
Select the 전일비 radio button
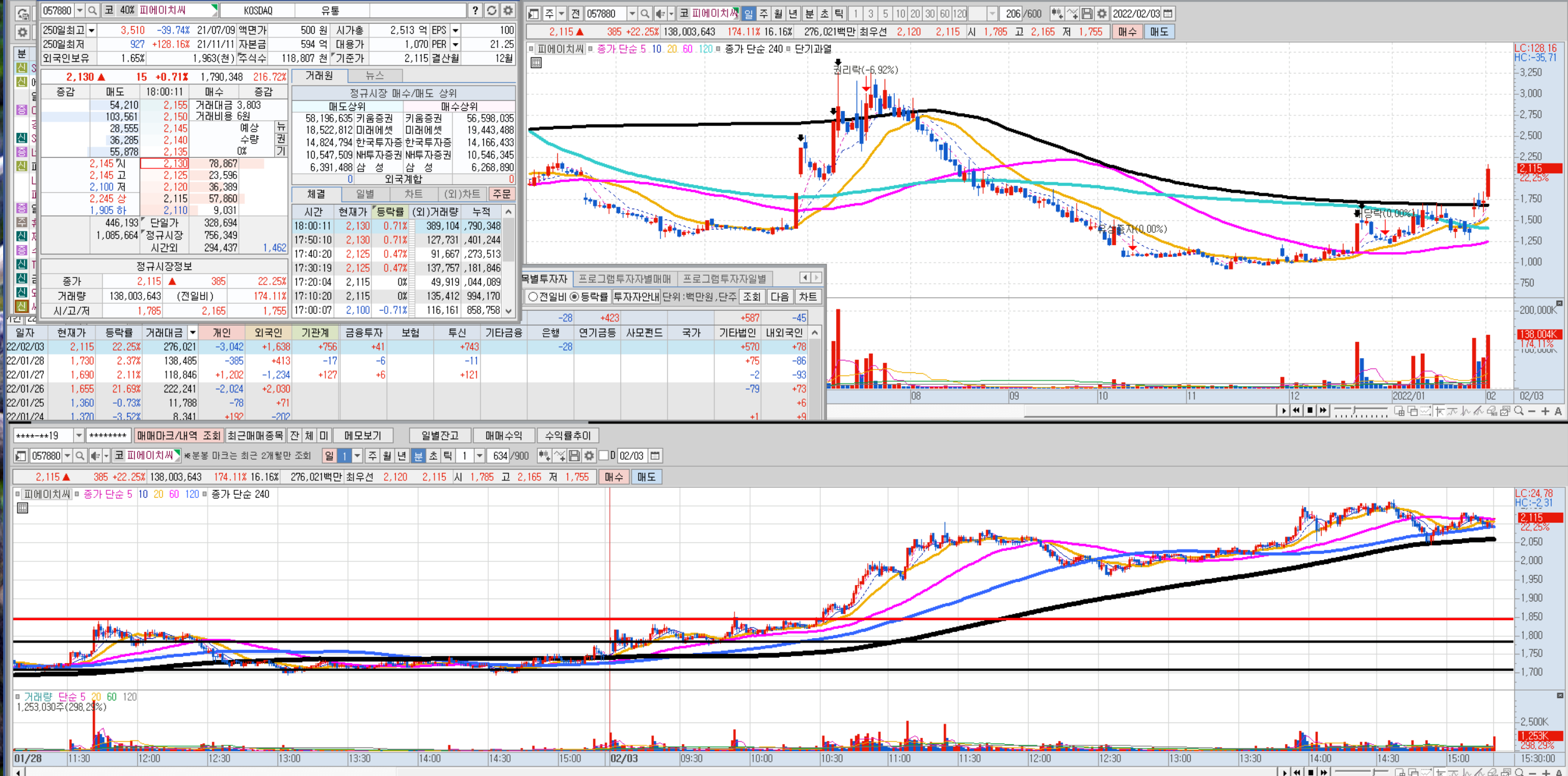[x=533, y=297]
